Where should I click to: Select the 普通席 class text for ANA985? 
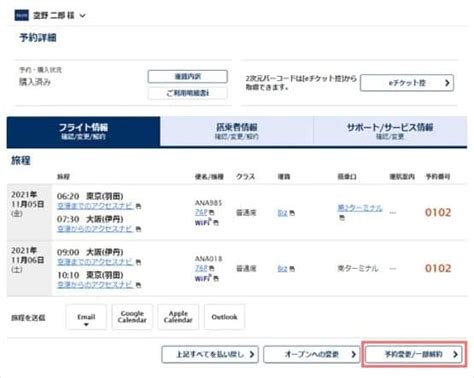click(x=246, y=213)
